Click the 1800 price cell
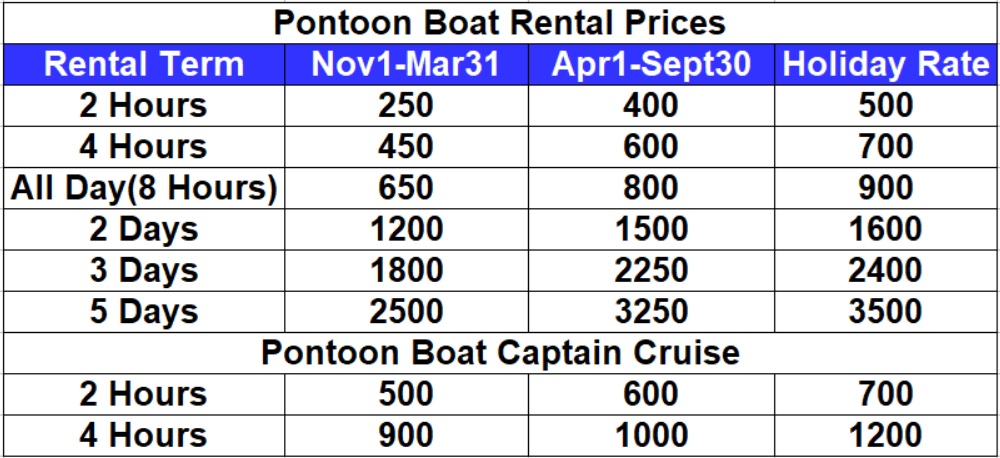This screenshot has width=1000, height=458. point(406,270)
